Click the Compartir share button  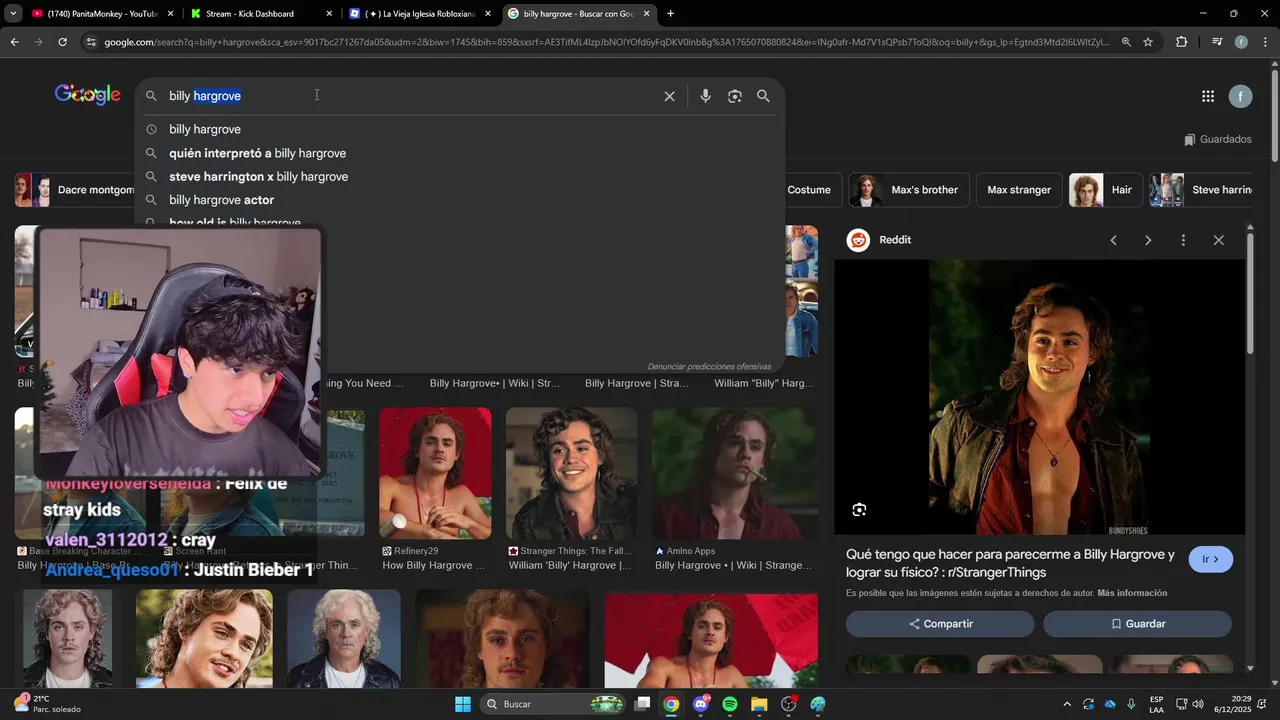click(x=940, y=624)
